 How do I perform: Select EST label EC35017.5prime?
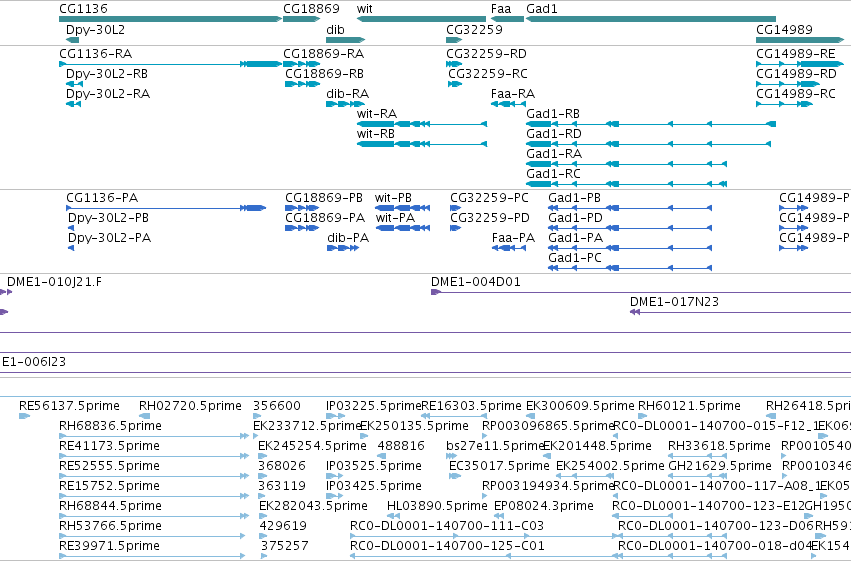[x=499, y=466]
